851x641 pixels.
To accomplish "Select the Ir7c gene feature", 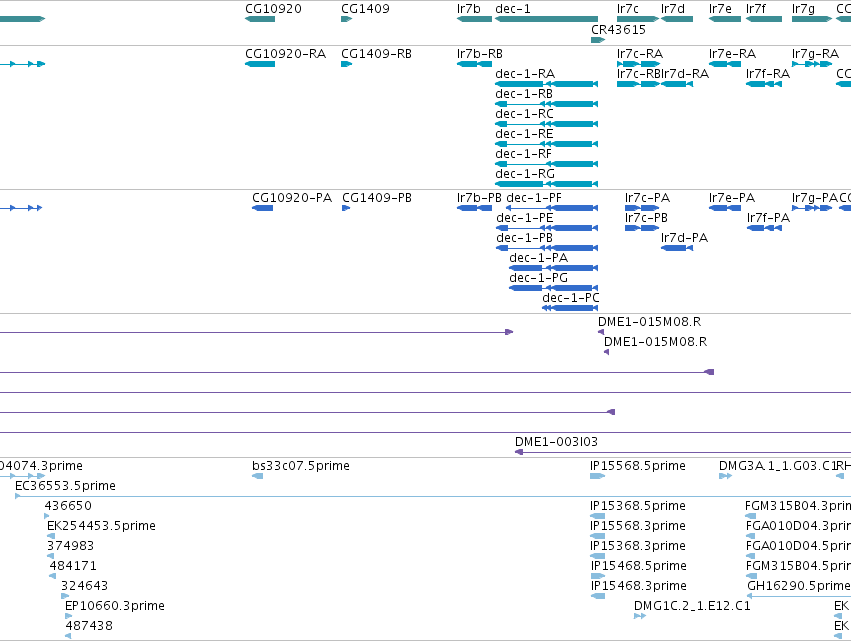I will pyautogui.click(x=638, y=19).
